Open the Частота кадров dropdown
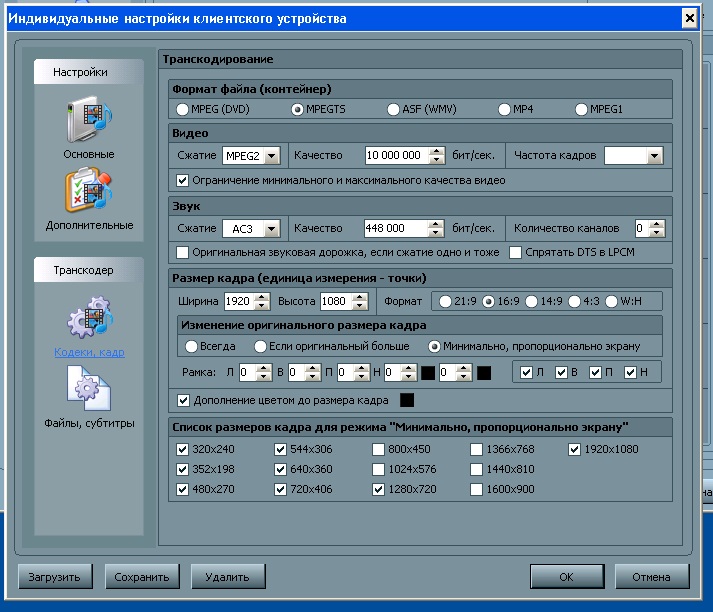The image size is (713, 612). pyautogui.click(x=654, y=156)
